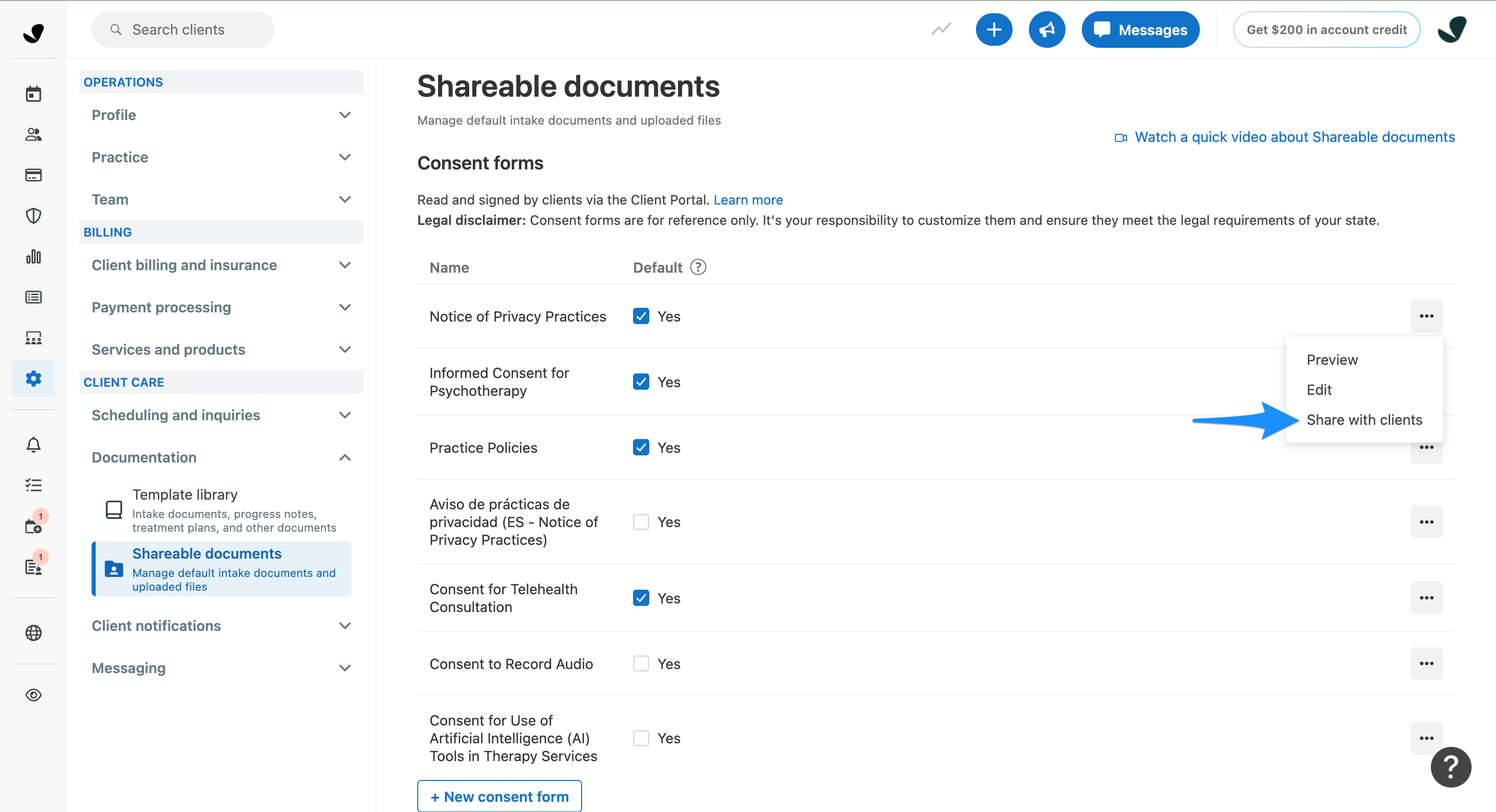Open the account avatar menu

1452,29
